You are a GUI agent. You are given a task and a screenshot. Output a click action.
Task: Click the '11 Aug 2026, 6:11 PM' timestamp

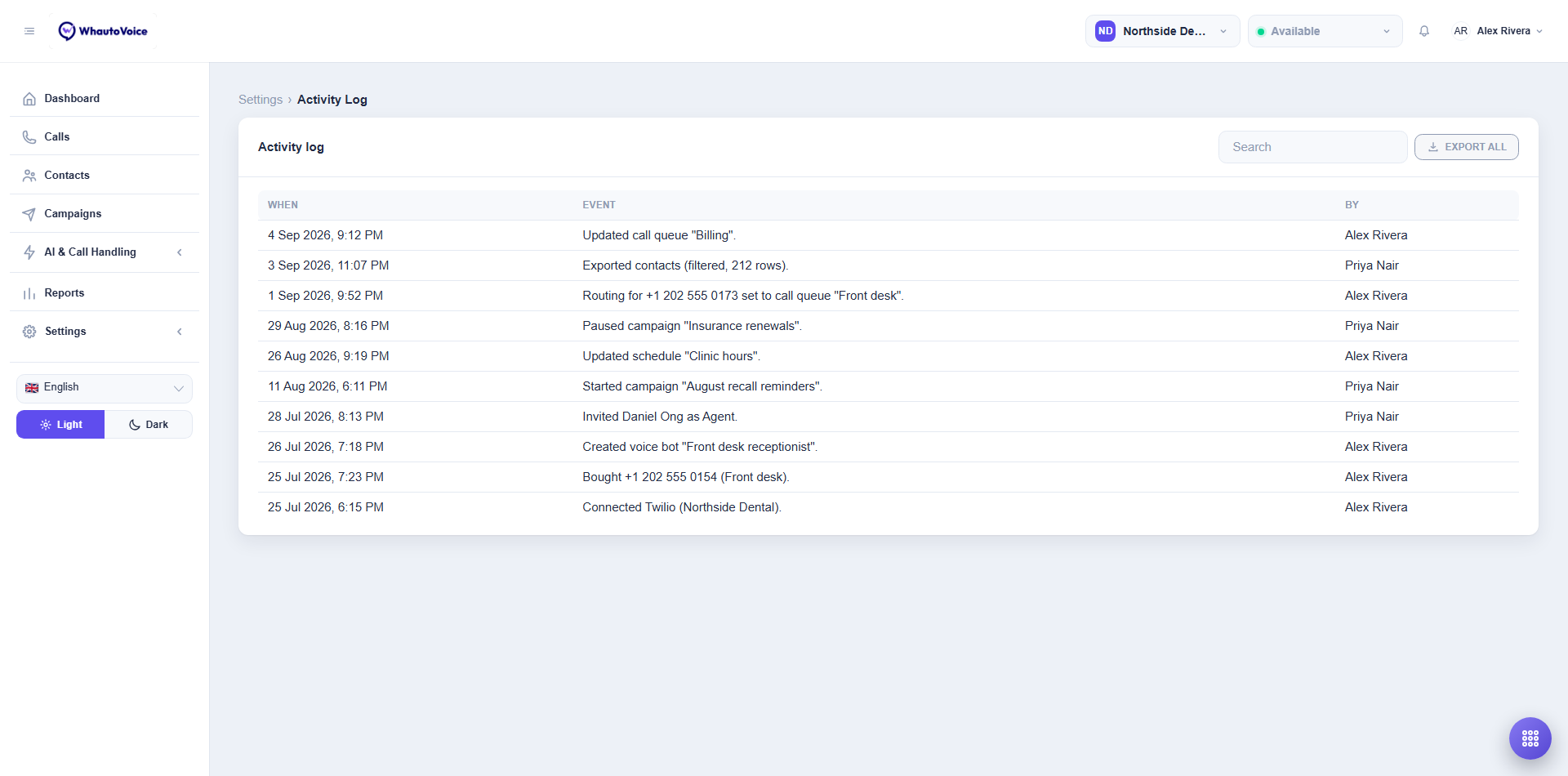[327, 386]
